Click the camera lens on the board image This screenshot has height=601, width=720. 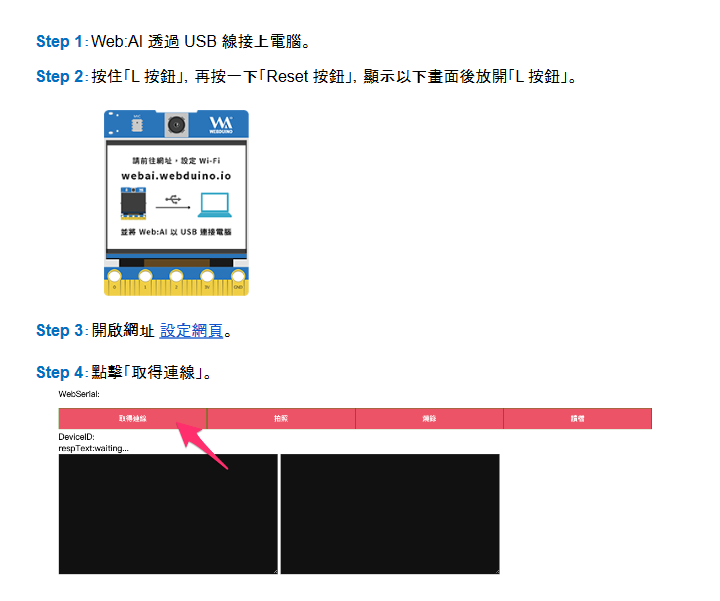coord(177,125)
